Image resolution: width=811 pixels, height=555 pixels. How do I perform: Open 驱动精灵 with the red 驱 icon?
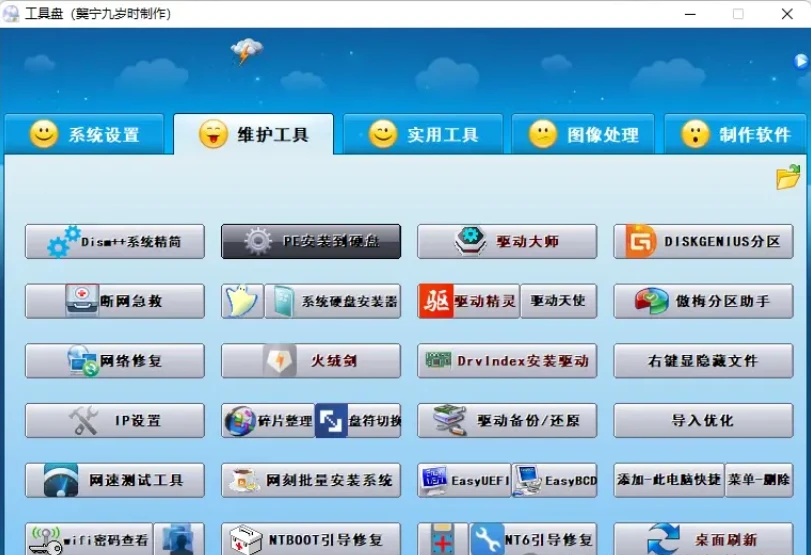coord(469,301)
